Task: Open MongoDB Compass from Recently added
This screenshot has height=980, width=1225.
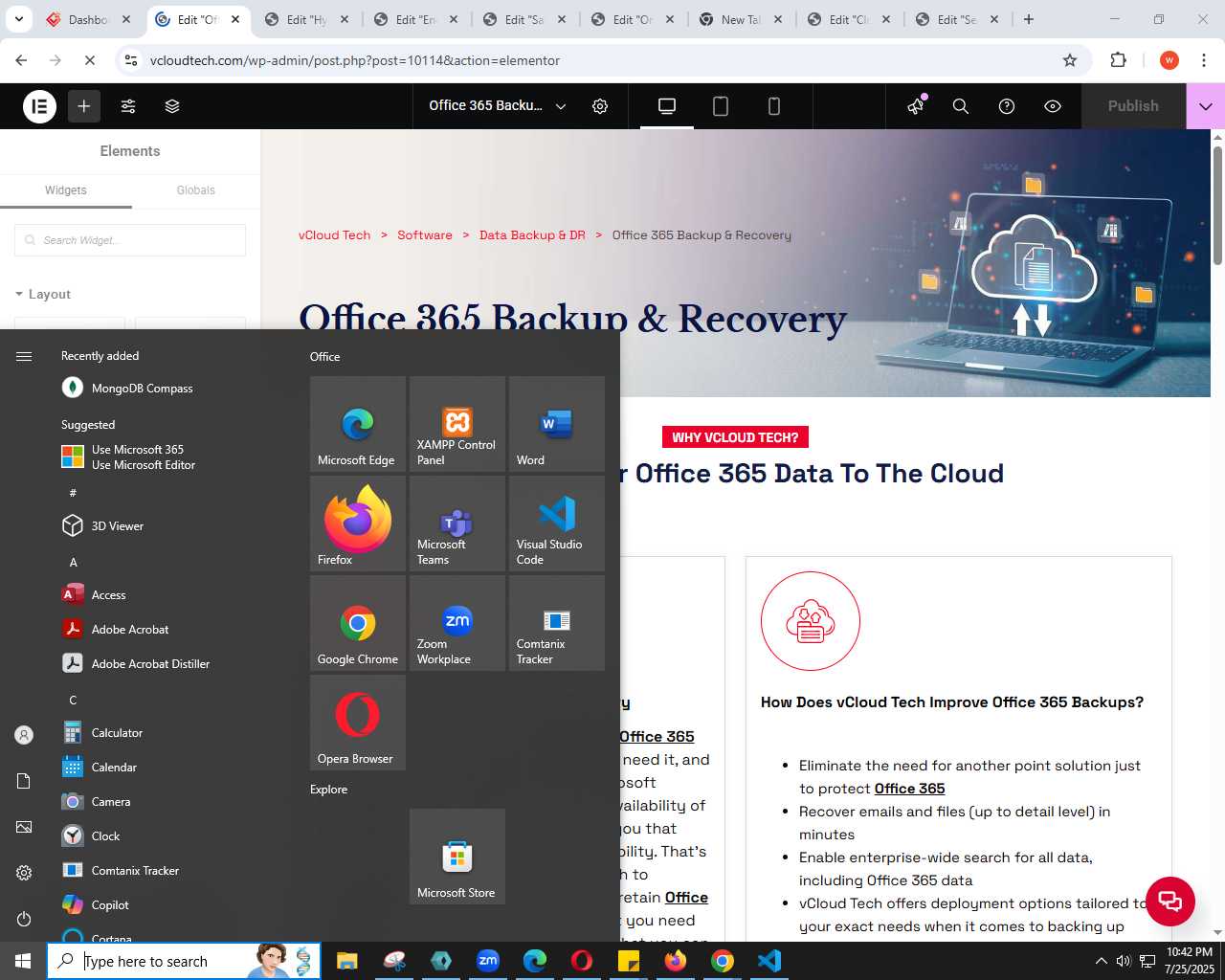Action: pyautogui.click(x=144, y=388)
